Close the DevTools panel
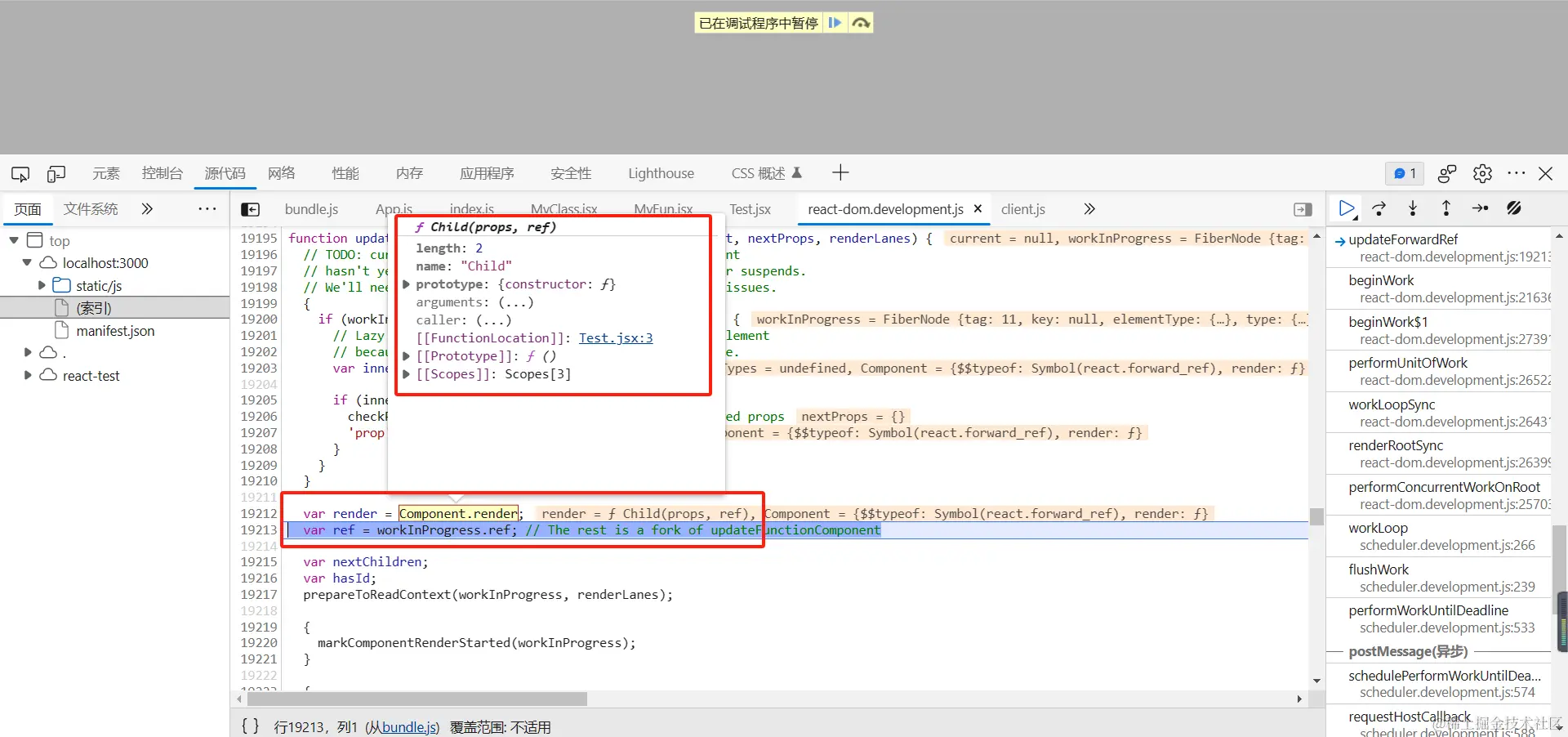Screen dimensions: 1568x737 1546,173
